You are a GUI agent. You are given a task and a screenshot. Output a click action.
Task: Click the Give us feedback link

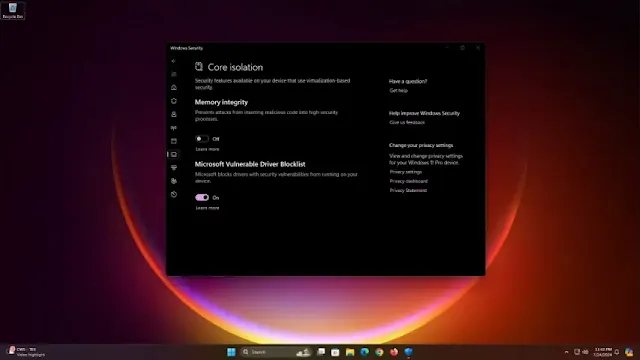[407, 122]
